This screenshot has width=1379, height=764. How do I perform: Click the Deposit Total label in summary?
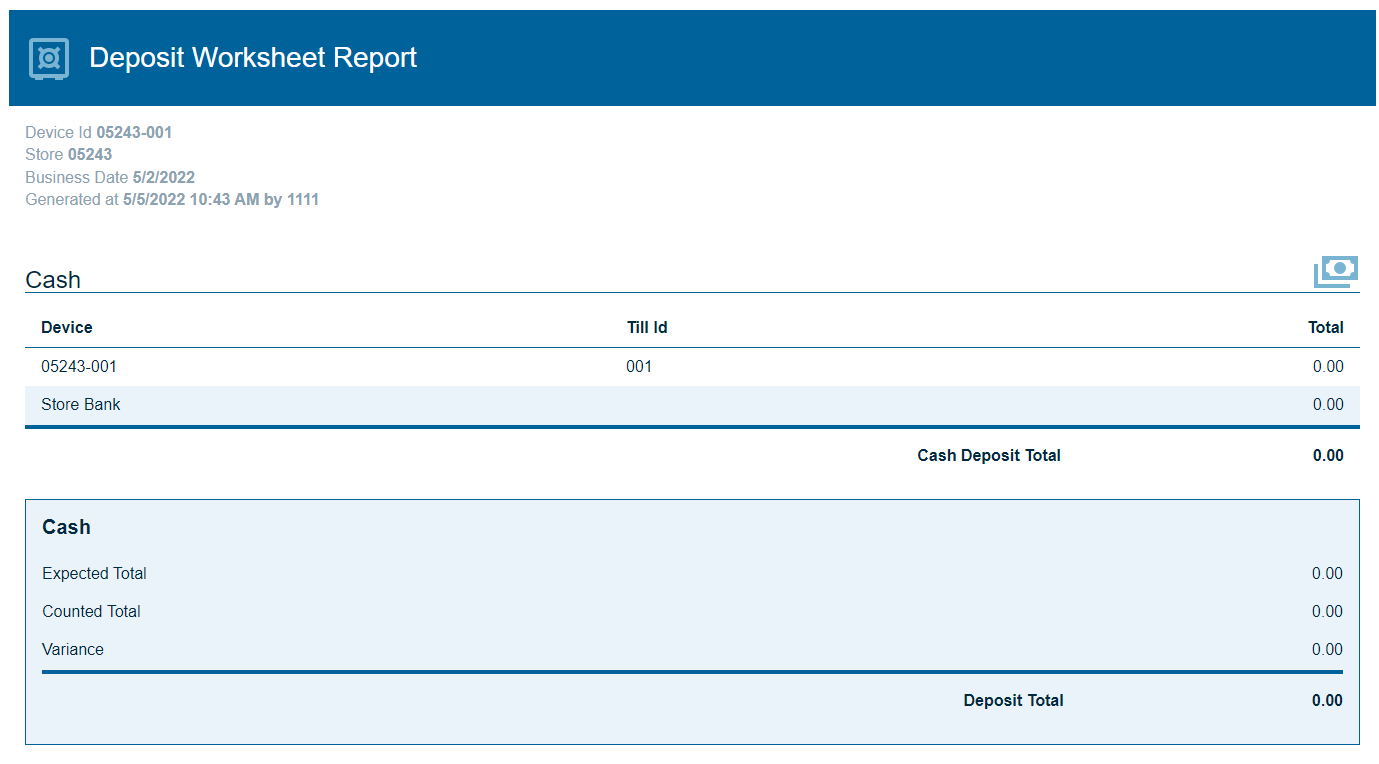(x=1013, y=701)
